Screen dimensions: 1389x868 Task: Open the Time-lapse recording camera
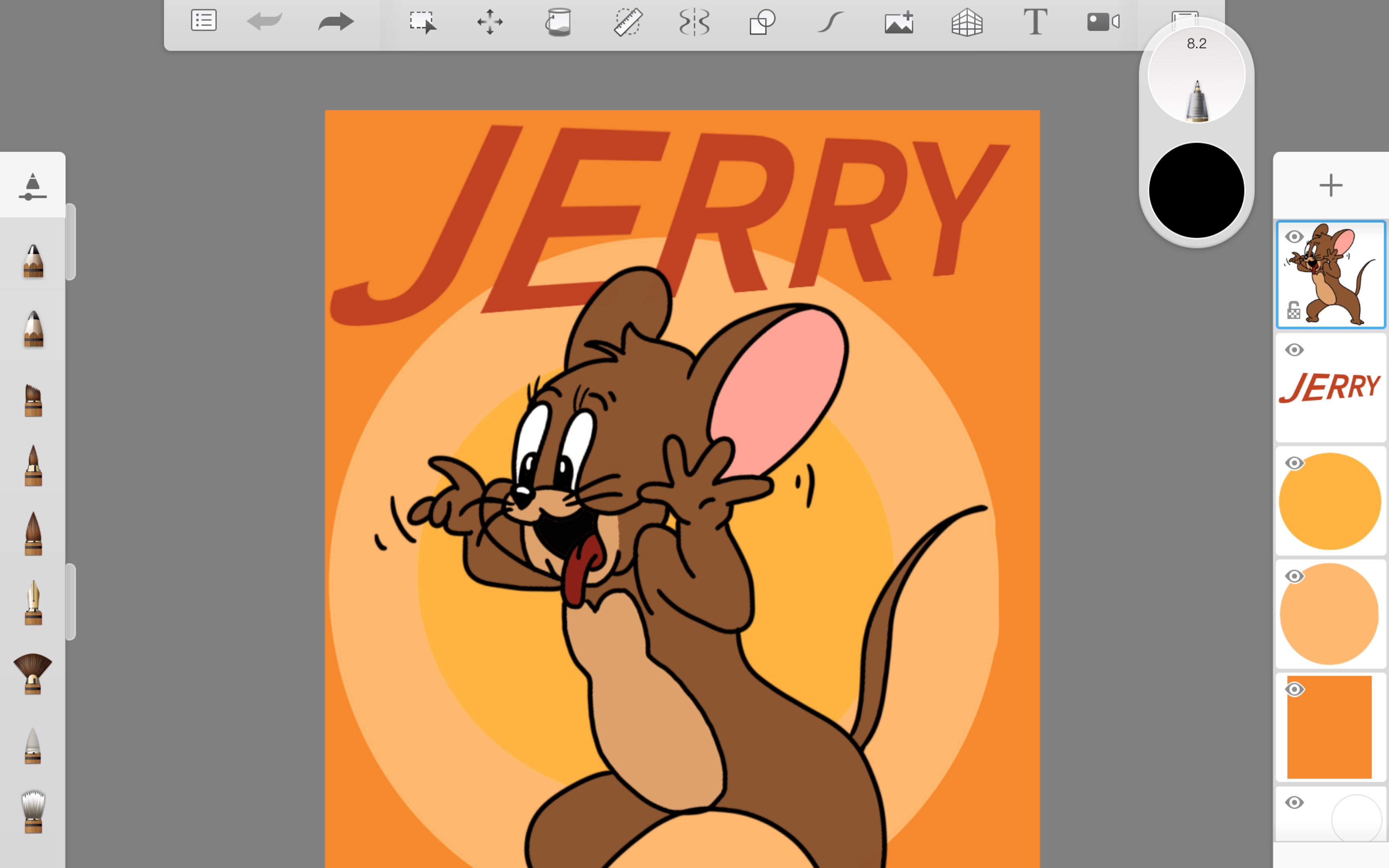coord(1103,22)
